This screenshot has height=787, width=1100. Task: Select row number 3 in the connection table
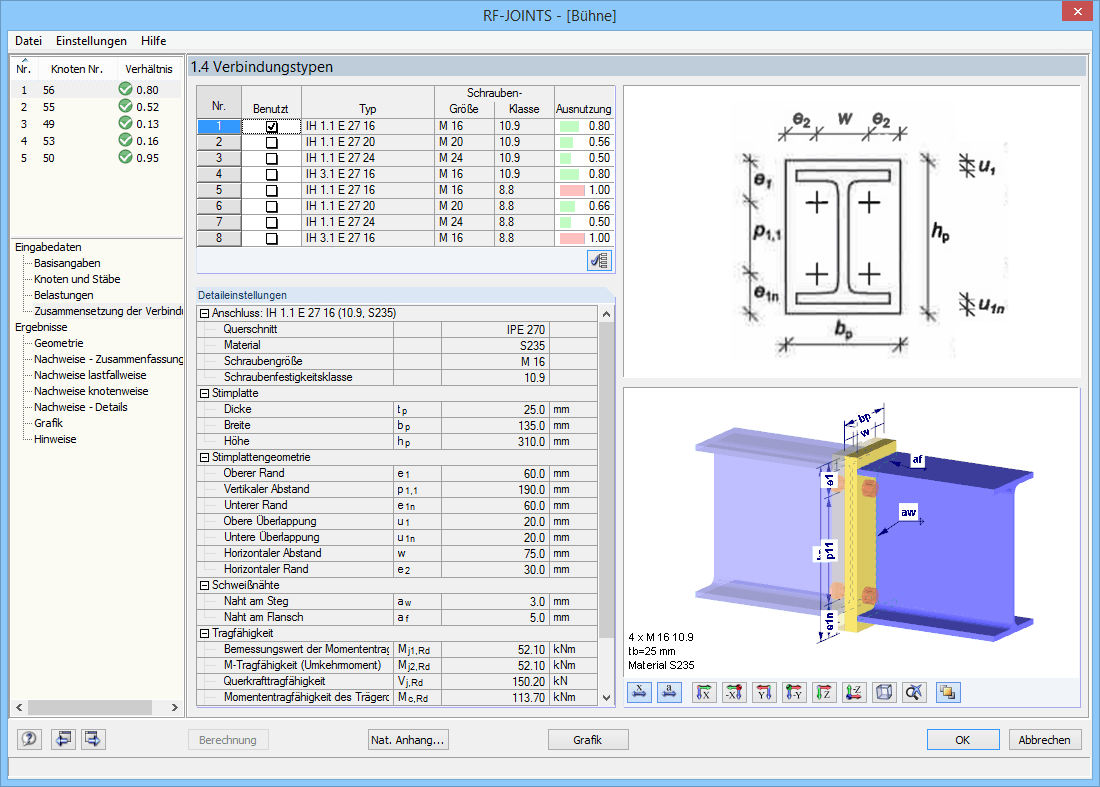point(219,159)
